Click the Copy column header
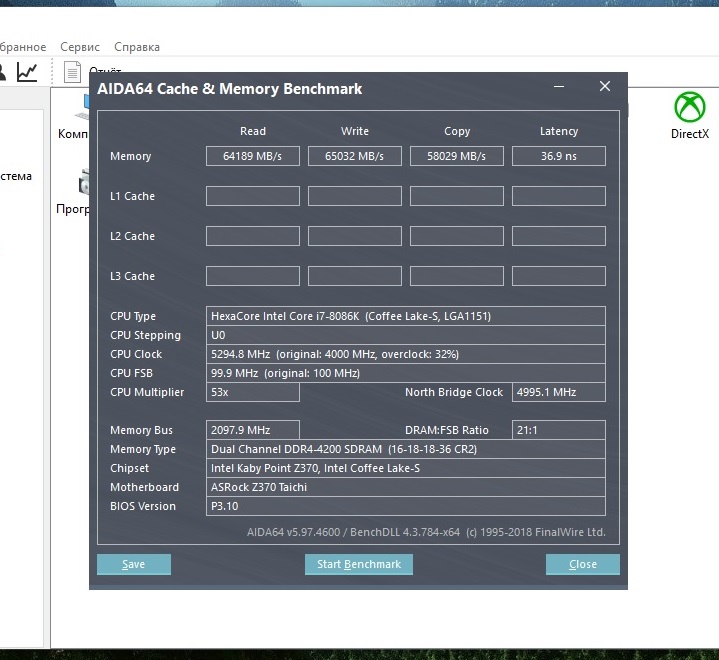Viewport: 719px width, 660px height. point(457,131)
